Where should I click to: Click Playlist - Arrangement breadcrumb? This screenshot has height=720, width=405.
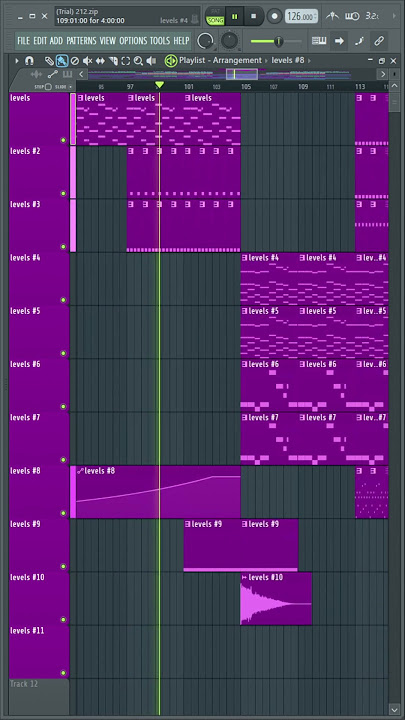(220, 61)
